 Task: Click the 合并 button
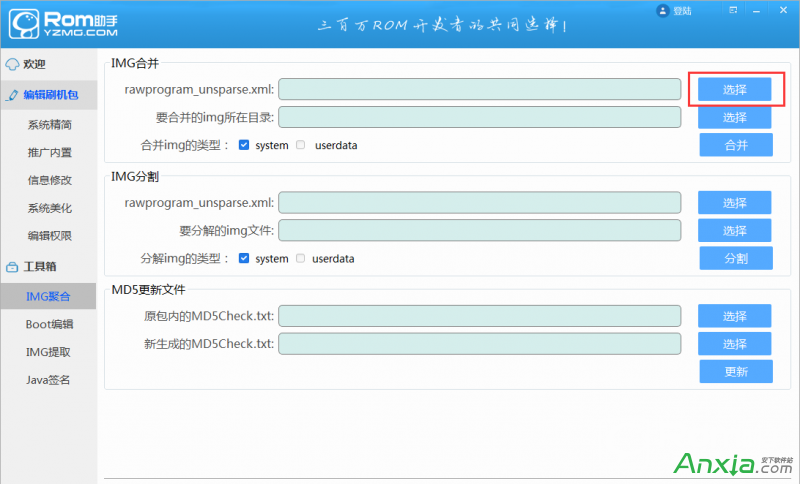[736, 145]
